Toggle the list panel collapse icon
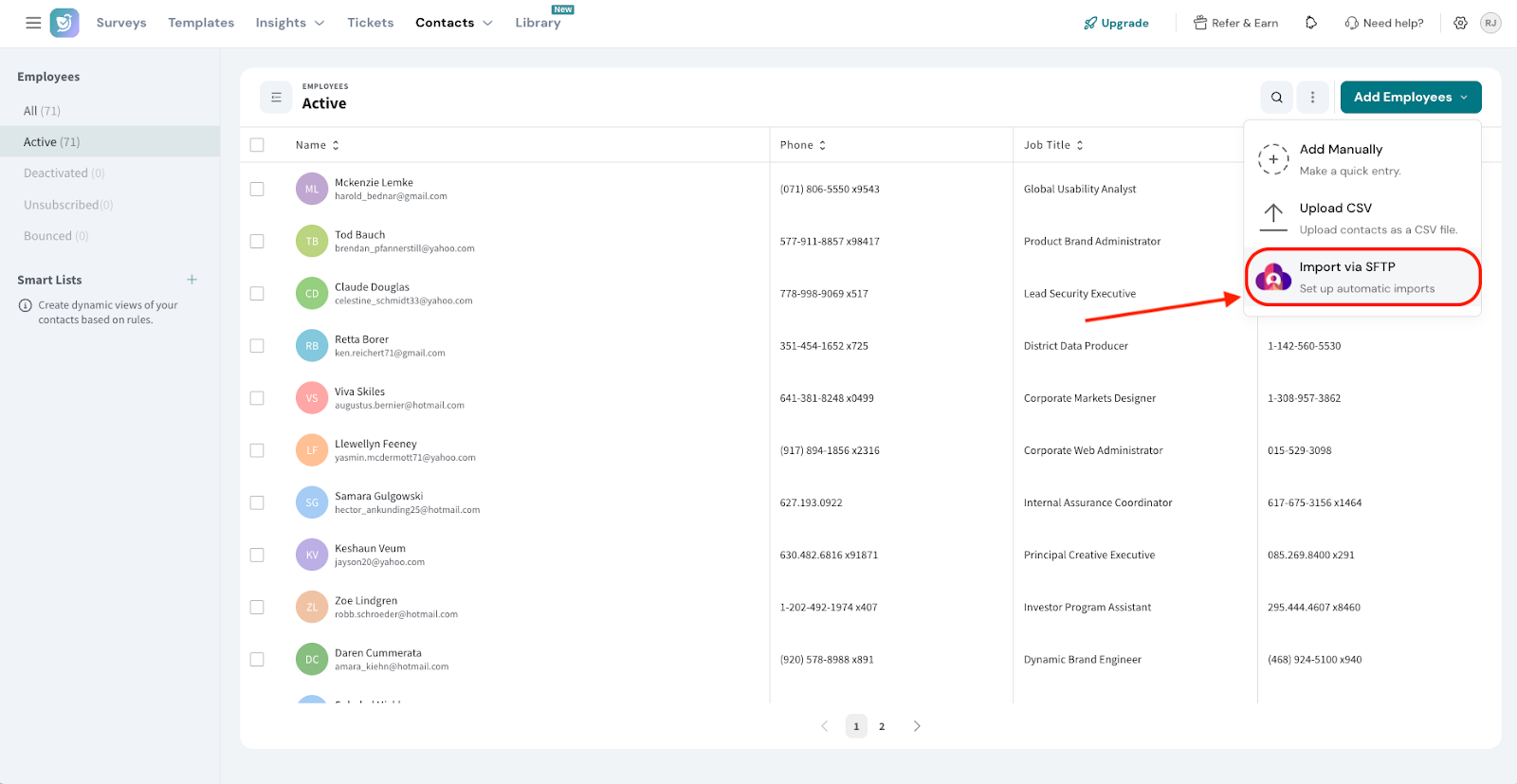Image resolution: width=1517 pixels, height=784 pixels. (x=276, y=97)
